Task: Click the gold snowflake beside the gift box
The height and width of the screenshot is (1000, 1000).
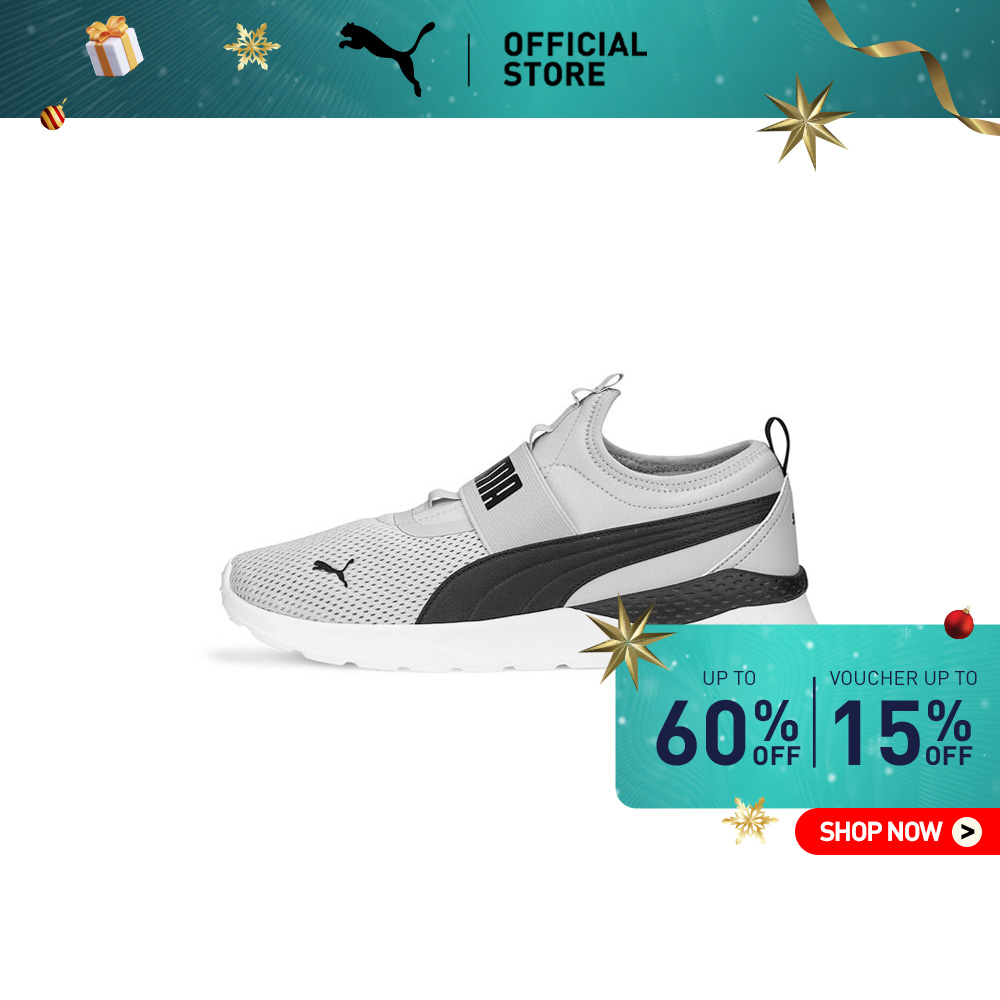Action: click(x=251, y=46)
